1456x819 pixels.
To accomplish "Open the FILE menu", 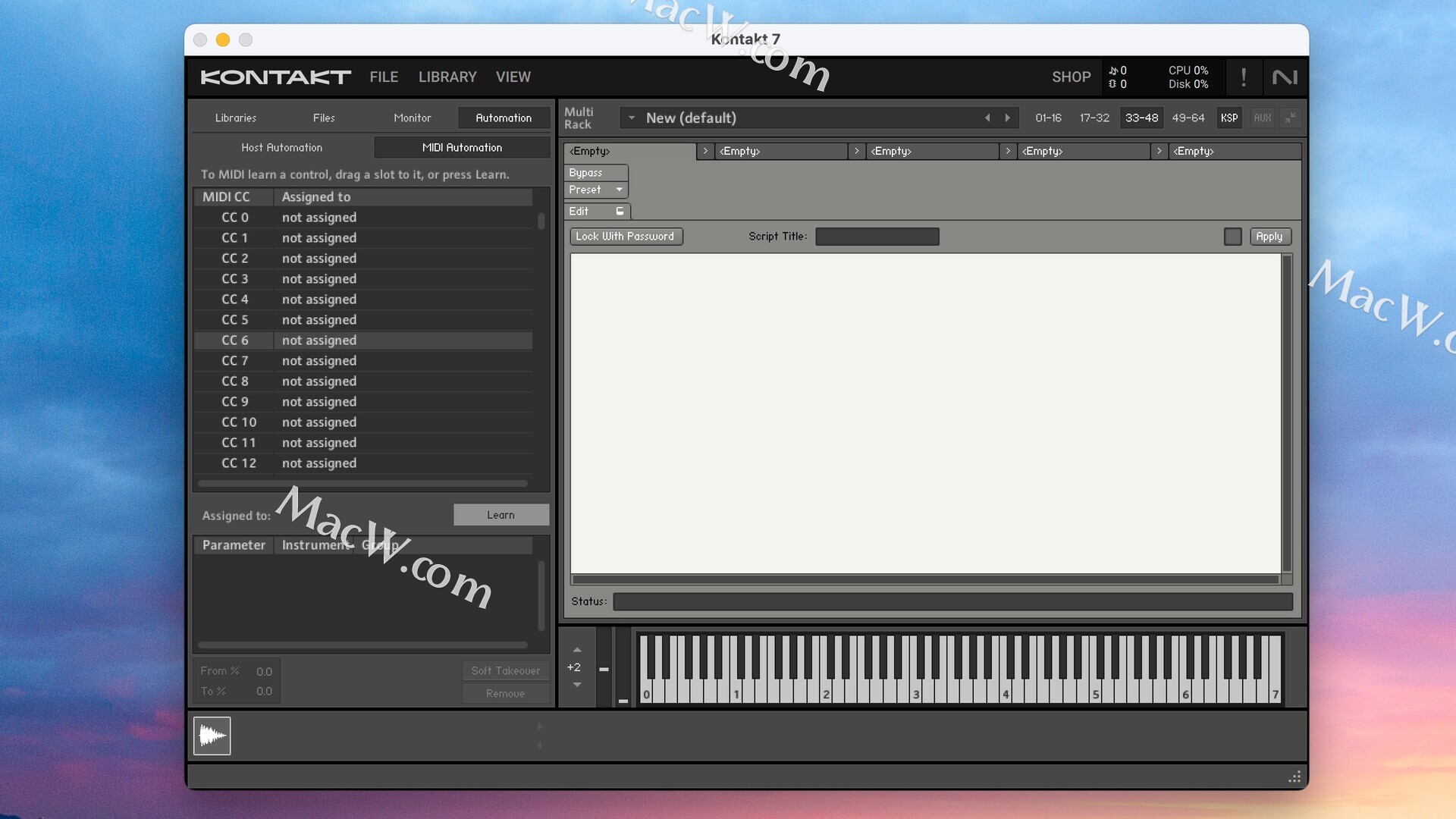I will point(384,77).
